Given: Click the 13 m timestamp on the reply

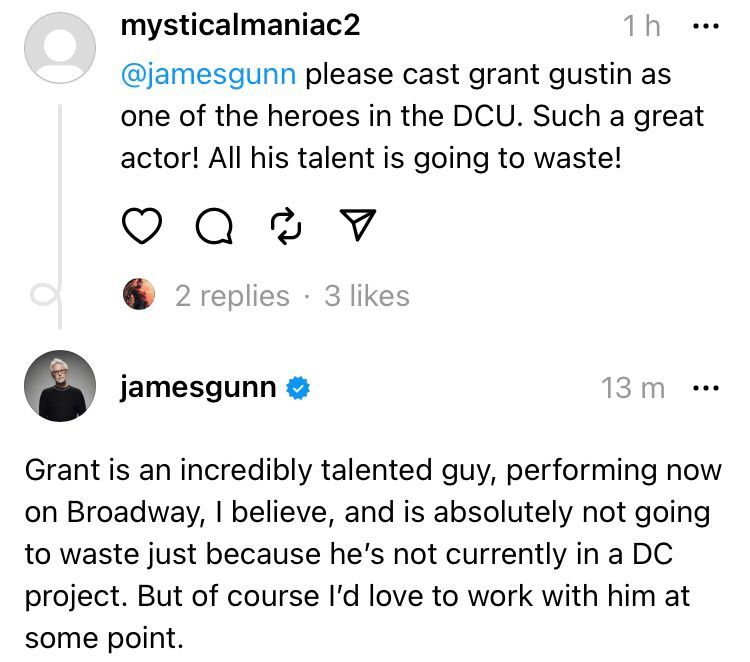Looking at the screenshot, I should (633, 388).
